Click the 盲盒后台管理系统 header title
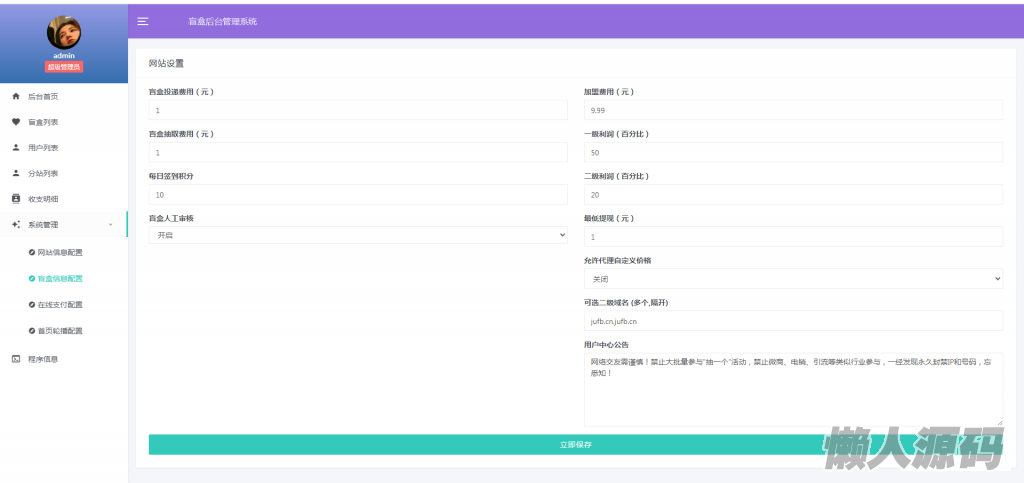The height and width of the screenshot is (483, 1024). tap(222, 22)
